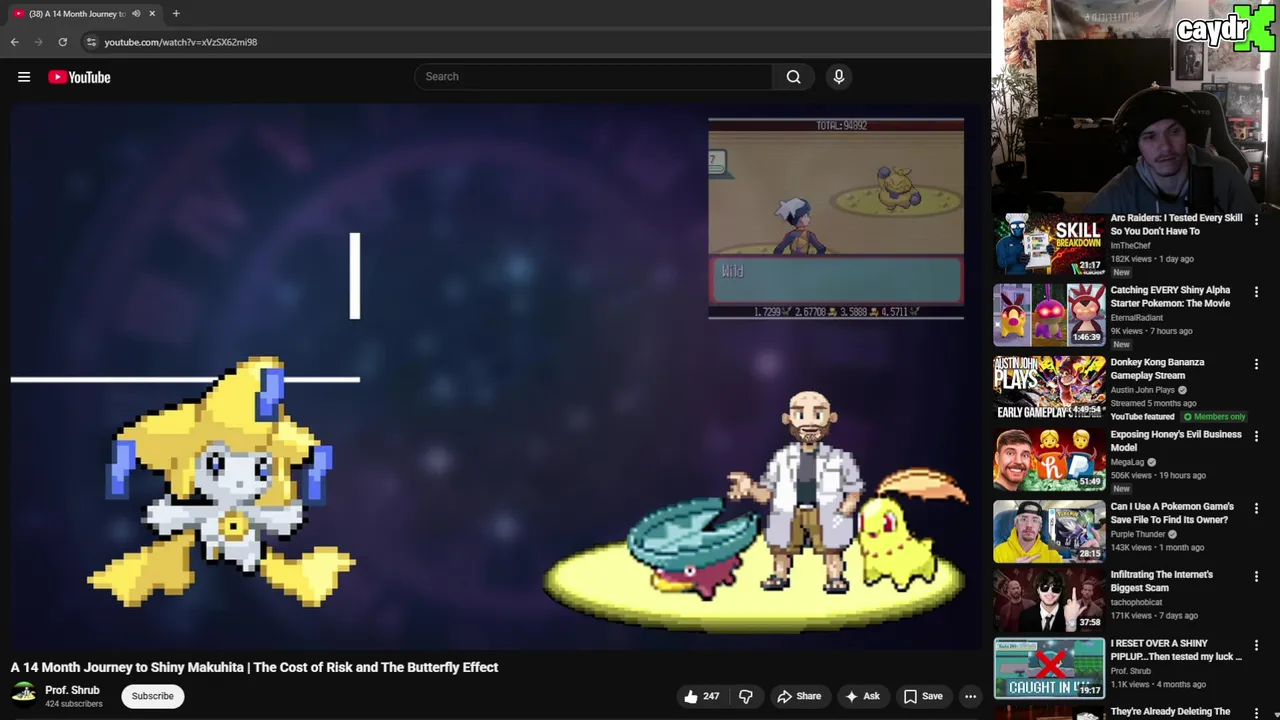Dislike the video with thumbs down
1280x720 pixels.
click(746, 696)
